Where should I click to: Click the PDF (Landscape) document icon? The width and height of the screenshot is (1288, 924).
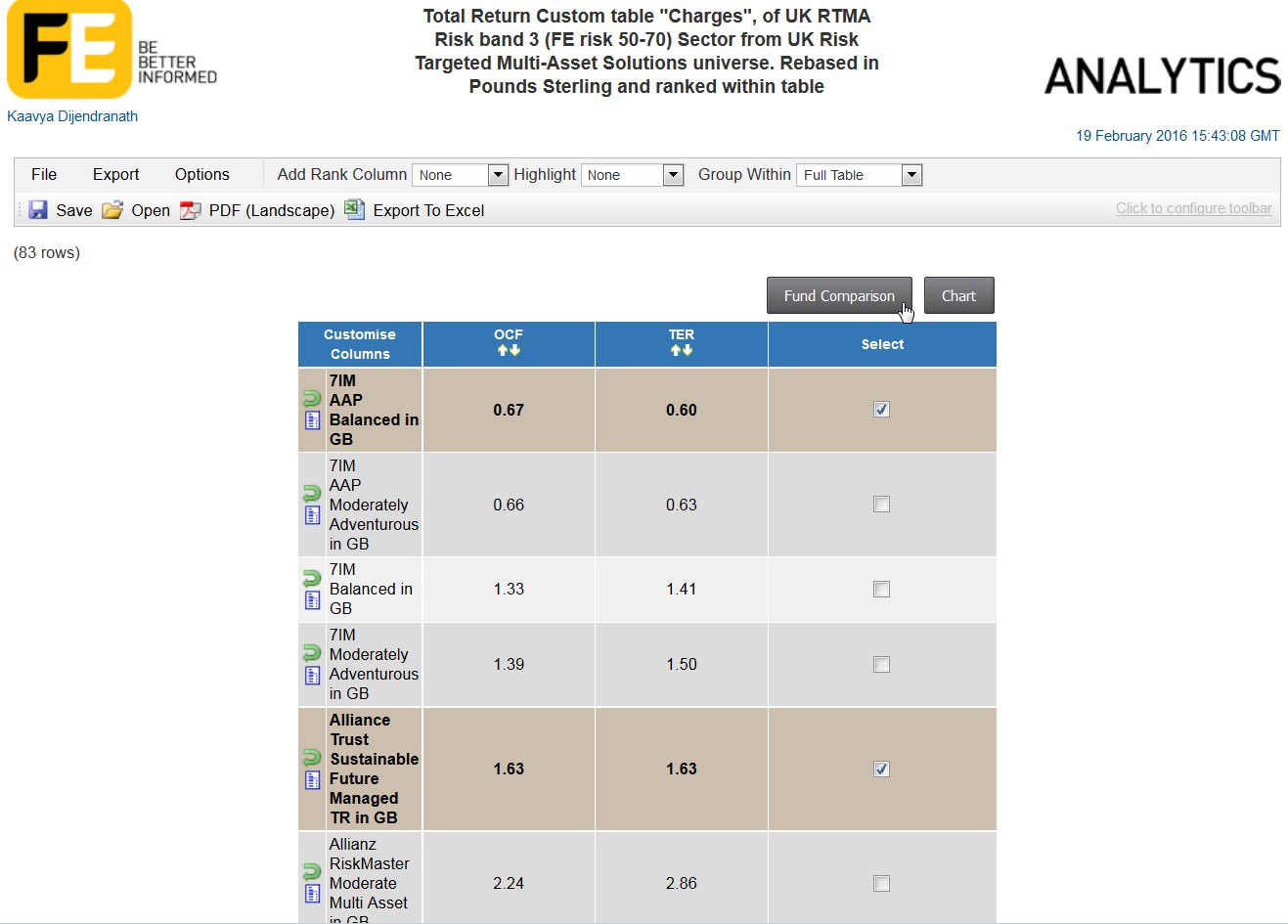pyautogui.click(x=190, y=210)
